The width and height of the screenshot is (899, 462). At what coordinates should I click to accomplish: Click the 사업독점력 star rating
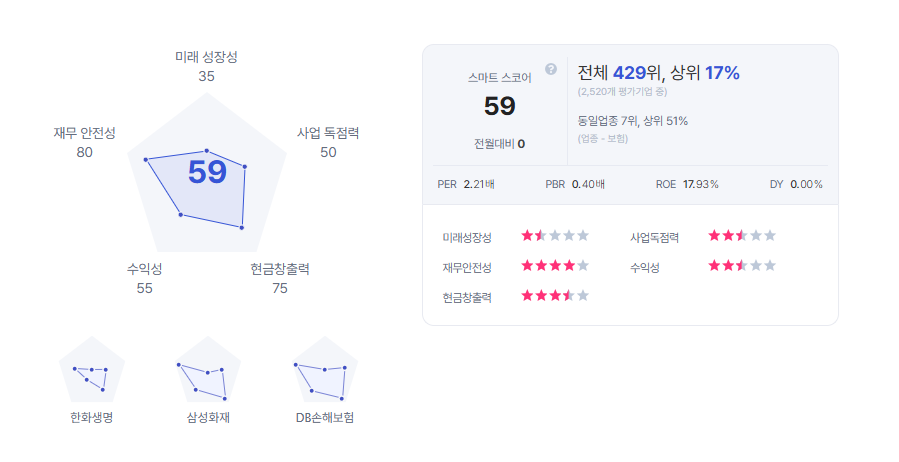[x=742, y=236]
